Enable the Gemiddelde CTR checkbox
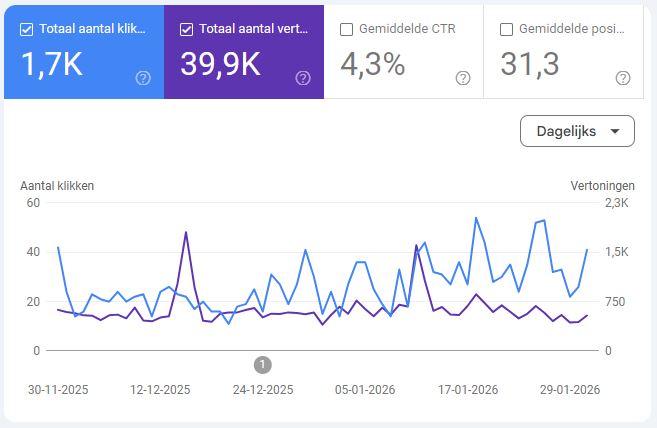 coord(346,29)
